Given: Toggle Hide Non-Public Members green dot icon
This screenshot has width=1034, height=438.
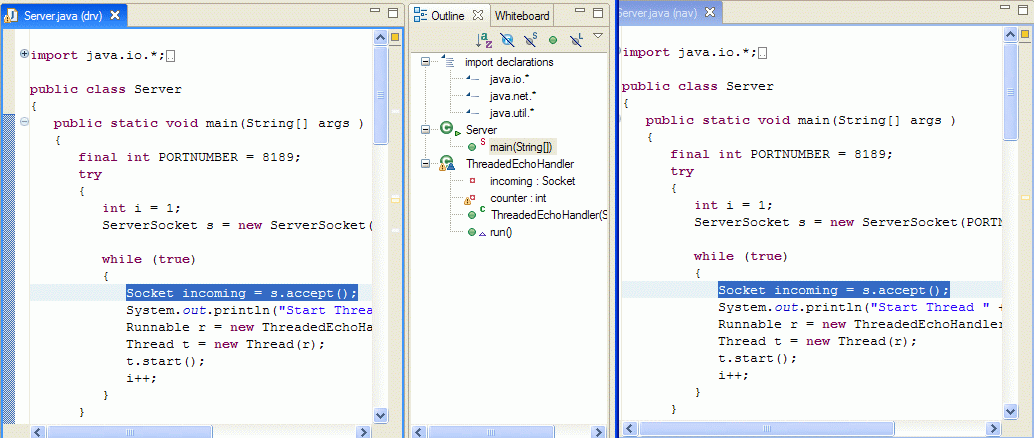Looking at the screenshot, I should click(553, 40).
